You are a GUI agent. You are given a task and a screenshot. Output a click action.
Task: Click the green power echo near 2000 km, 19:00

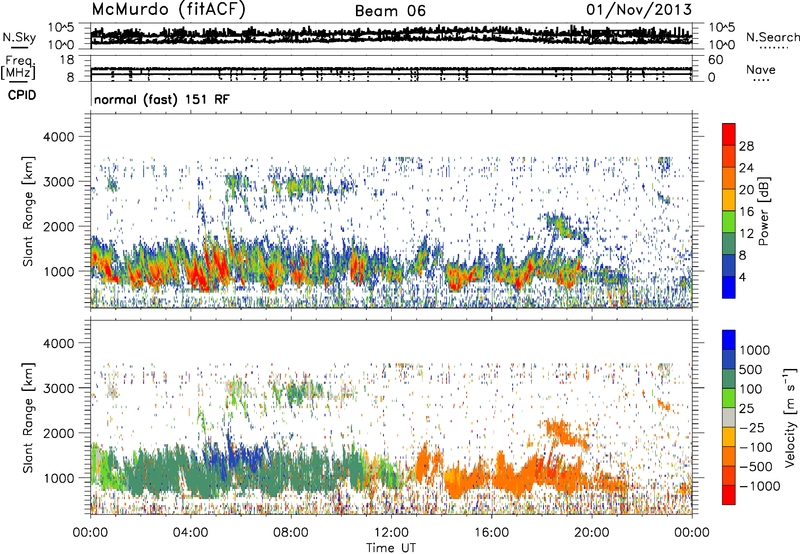(565, 227)
